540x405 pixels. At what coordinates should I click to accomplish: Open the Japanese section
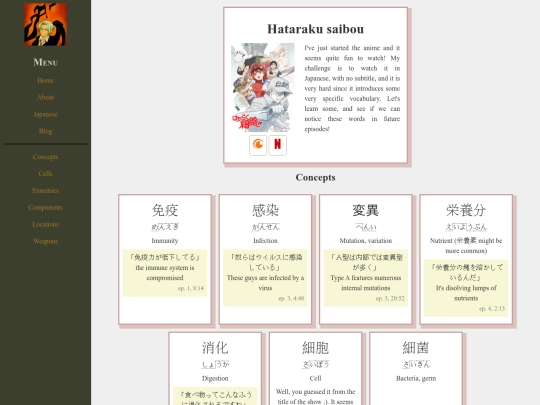45,114
